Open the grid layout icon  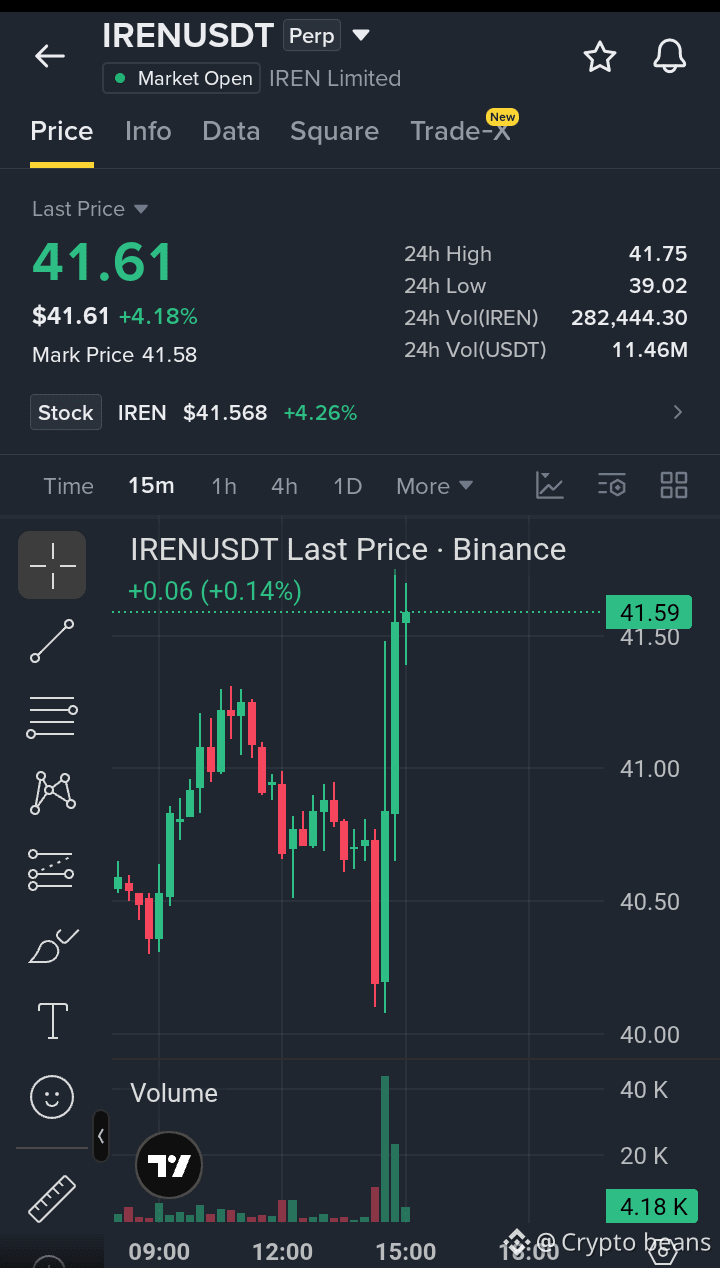pyautogui.click(x=674, y=486)
